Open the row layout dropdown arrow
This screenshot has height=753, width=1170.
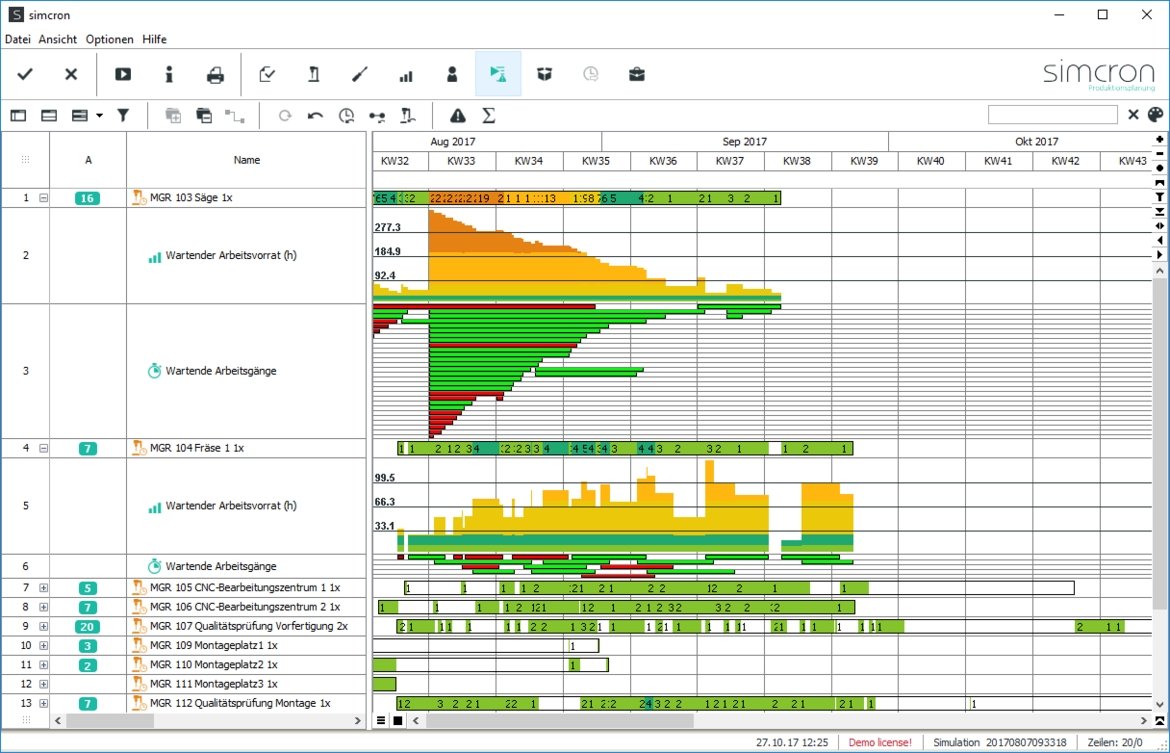(99, 116)
